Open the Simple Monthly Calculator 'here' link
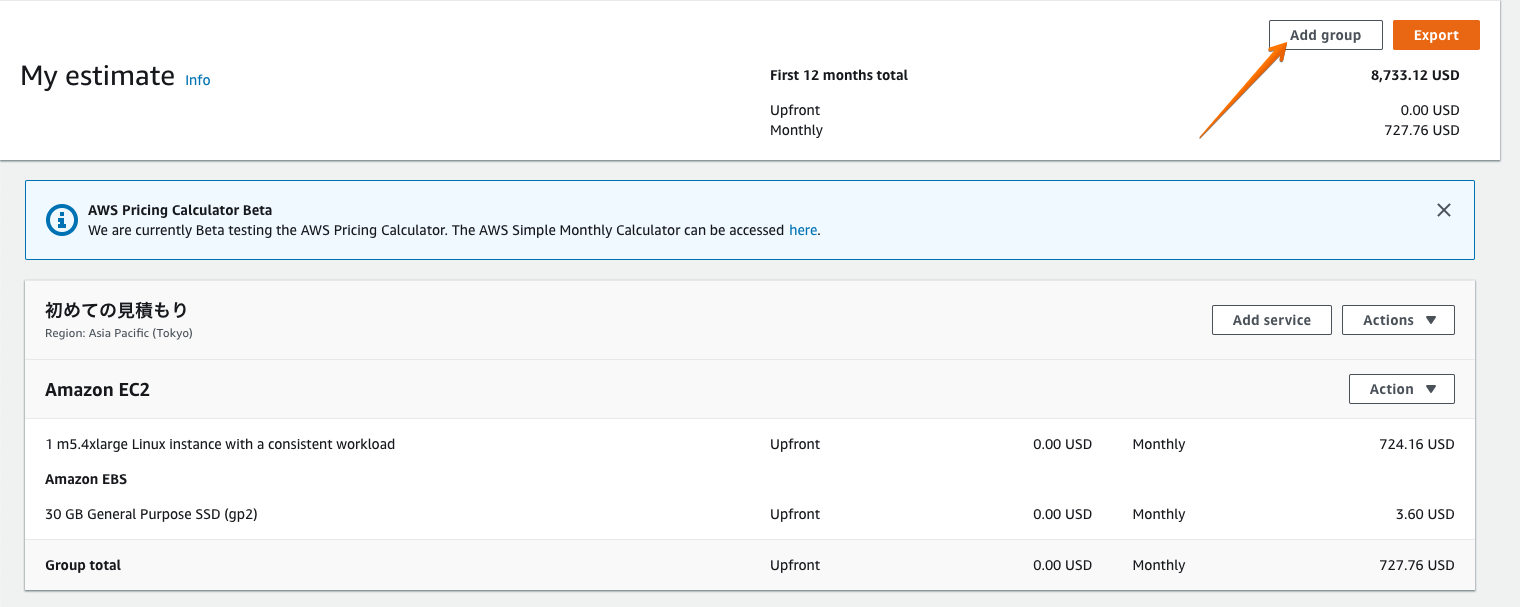 click(803, 230)
